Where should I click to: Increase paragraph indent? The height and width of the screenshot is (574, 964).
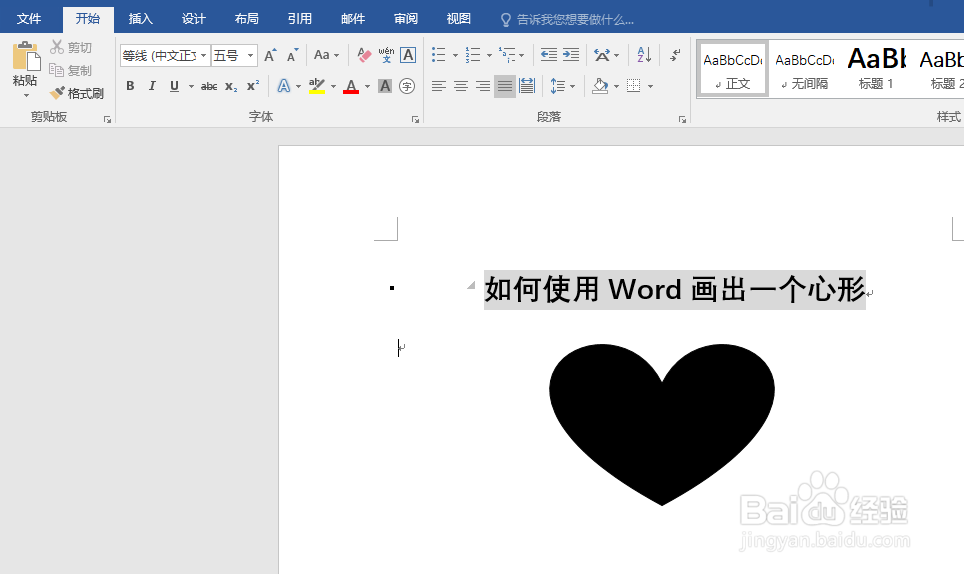[571, 55]
